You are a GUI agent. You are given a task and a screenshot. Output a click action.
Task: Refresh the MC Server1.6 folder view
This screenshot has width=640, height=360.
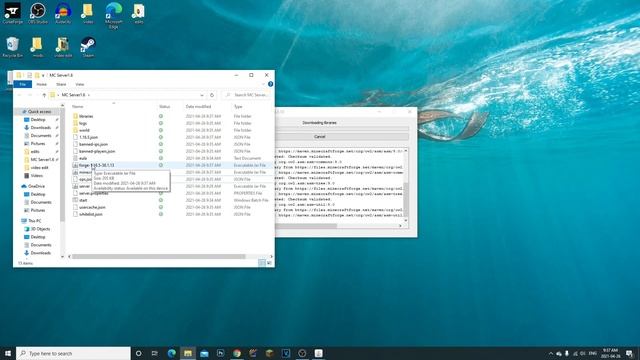[212, 95]
